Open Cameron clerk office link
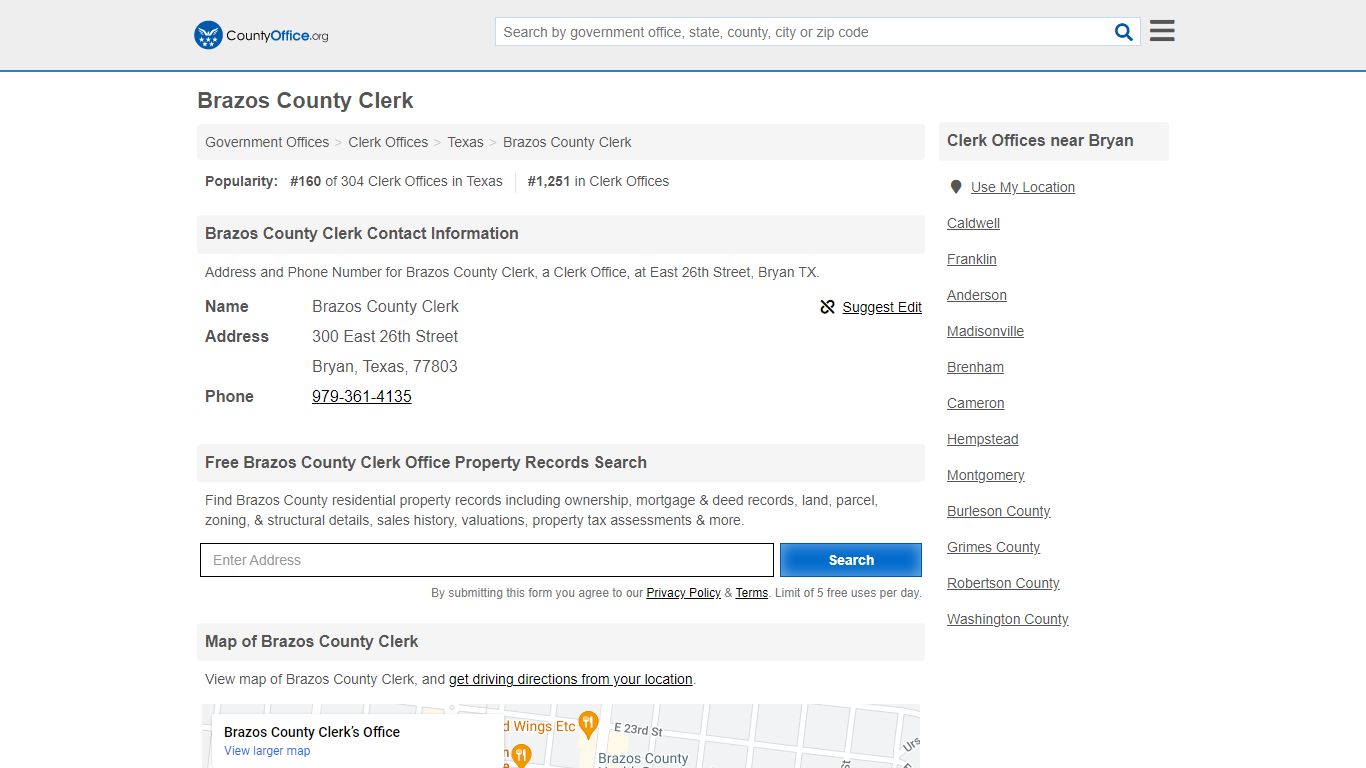This screenshot has height=768, width=1366. click(x=976, y=403)
